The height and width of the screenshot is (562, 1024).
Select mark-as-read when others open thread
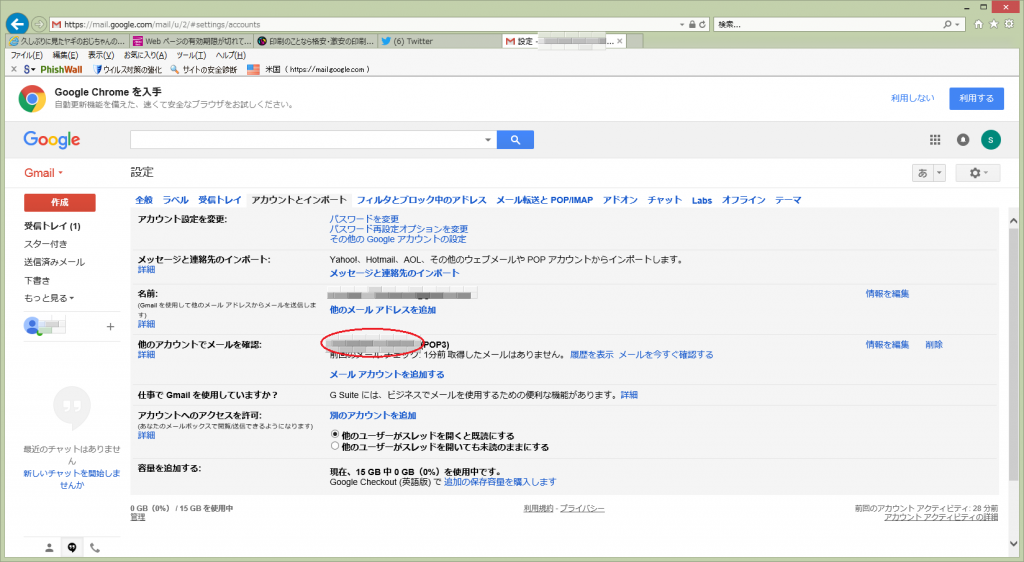[x=335, y=435]
